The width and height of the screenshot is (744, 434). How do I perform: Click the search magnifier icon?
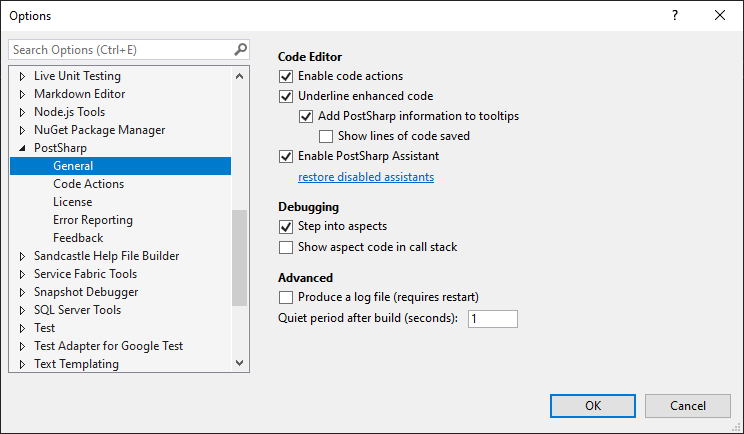[x=241, y=49]
